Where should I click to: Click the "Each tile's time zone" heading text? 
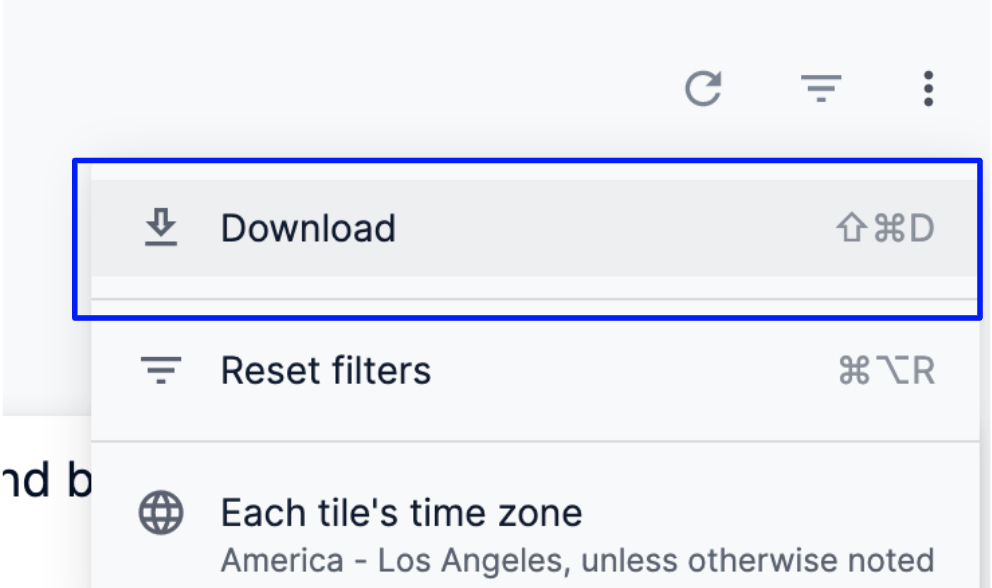[401, 514]
